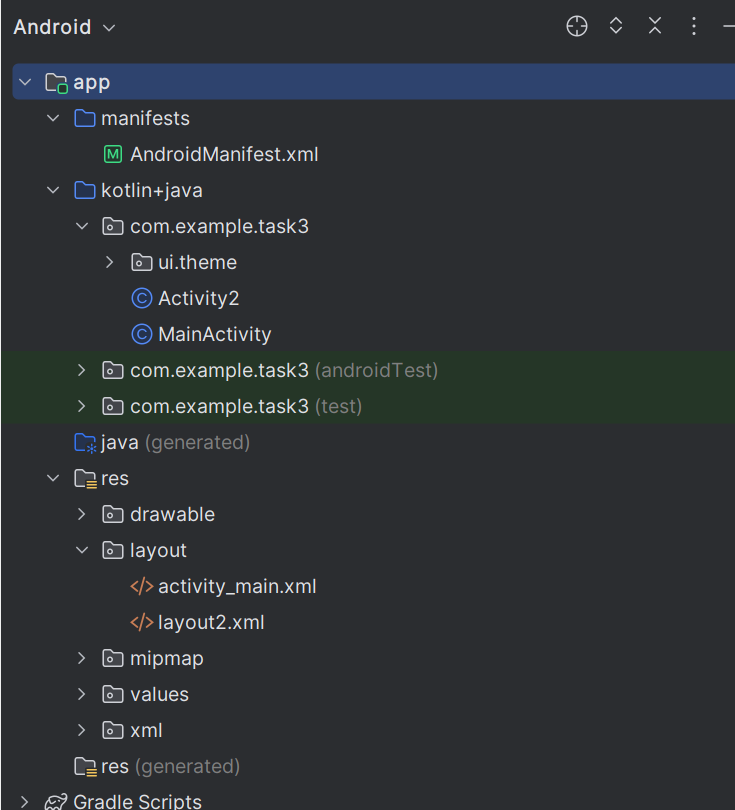Image resolution: width=735 pixels, height=810 pixels.
Task: Click the MainActivity class icon
Action: (x=142, y=334)
